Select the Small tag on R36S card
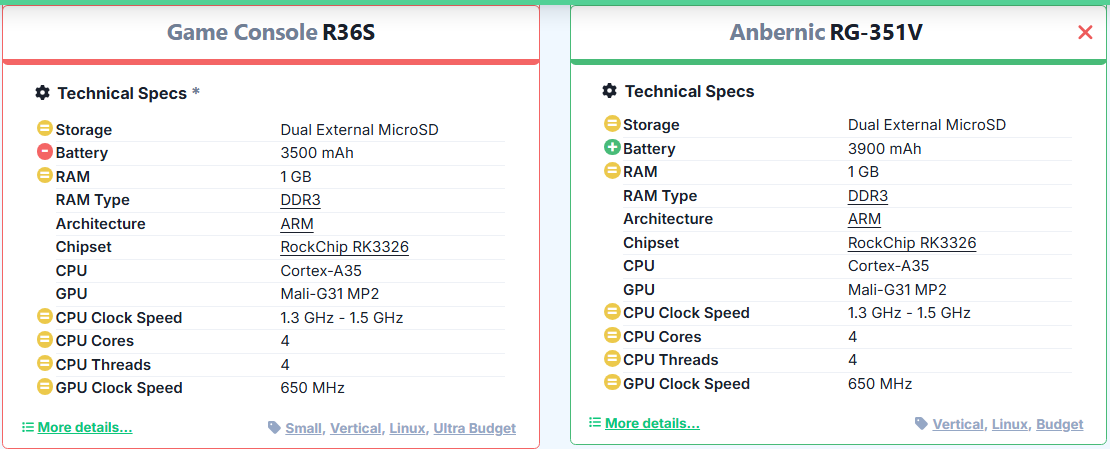1110x449 pixels. click(303, 428)
